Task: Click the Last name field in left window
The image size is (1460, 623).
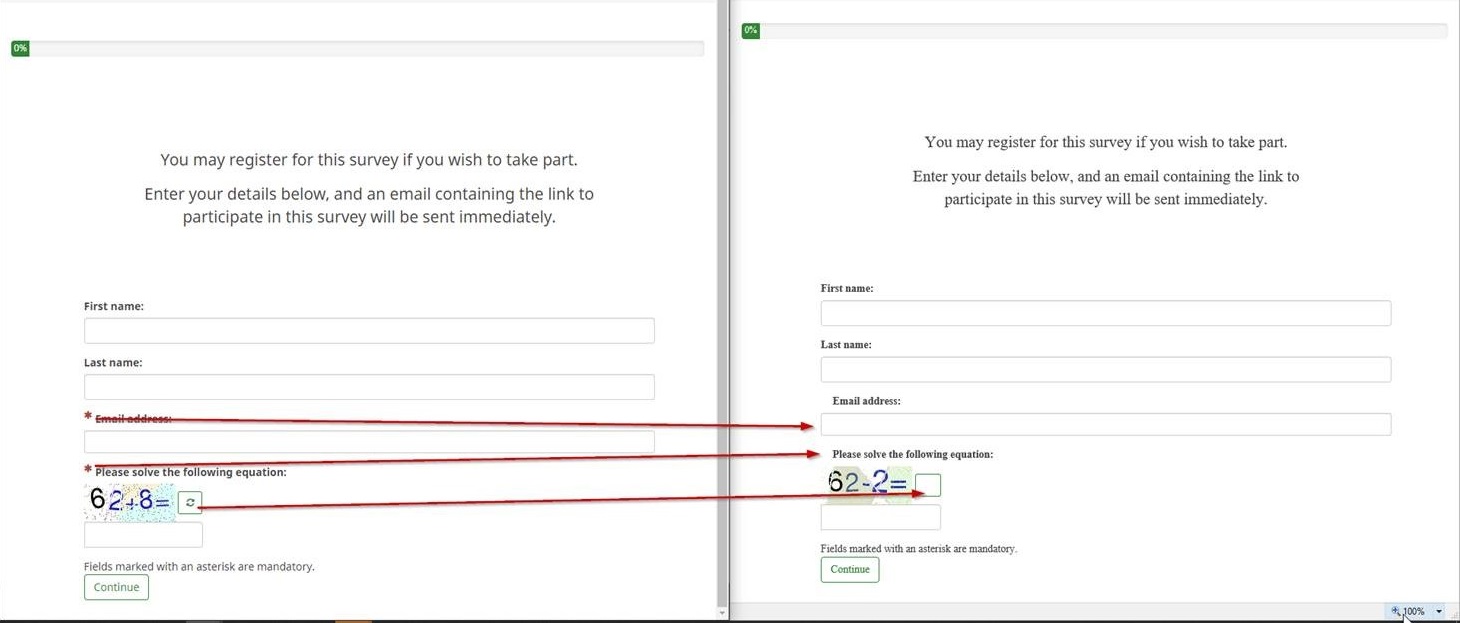Action: click(x=369, y=387)
